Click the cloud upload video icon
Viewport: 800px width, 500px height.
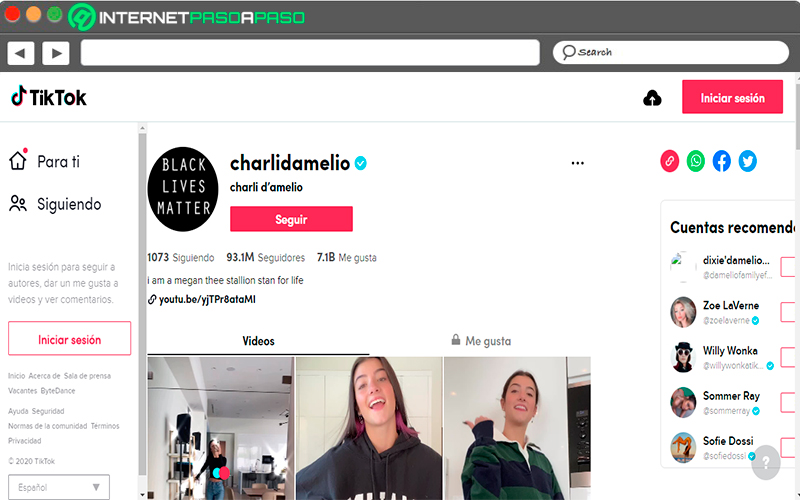click(652, 97)
